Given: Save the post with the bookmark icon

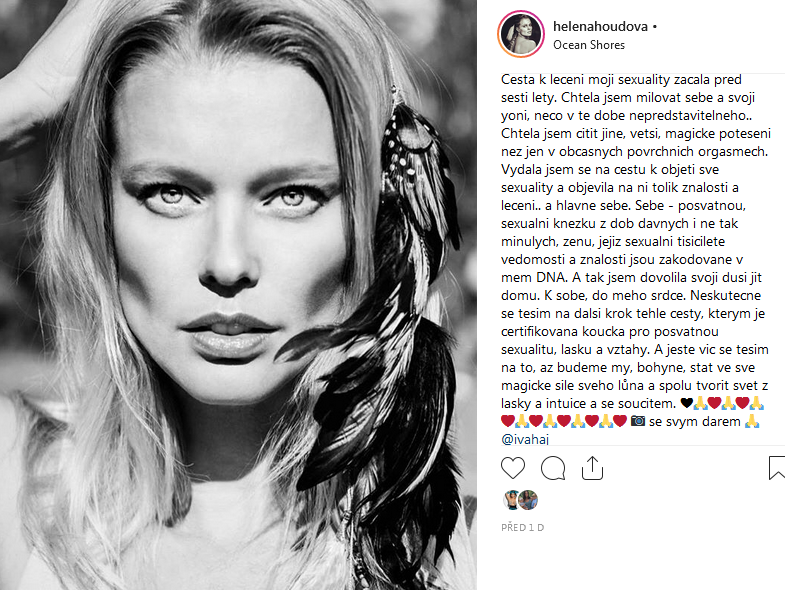Looking at the screenshot, I should click(777, 468).
